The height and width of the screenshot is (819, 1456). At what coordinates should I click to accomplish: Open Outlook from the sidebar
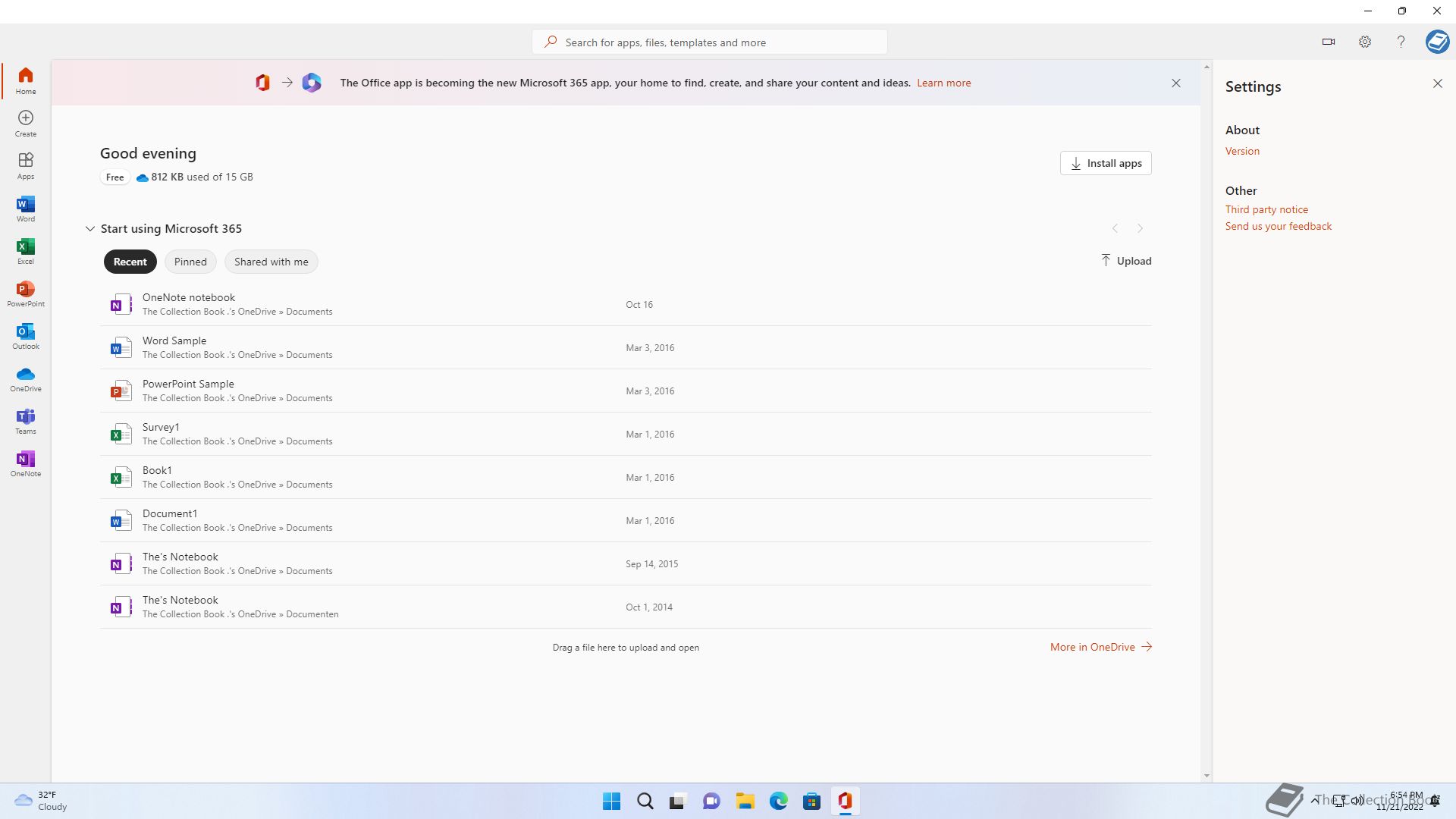(26, 336)
